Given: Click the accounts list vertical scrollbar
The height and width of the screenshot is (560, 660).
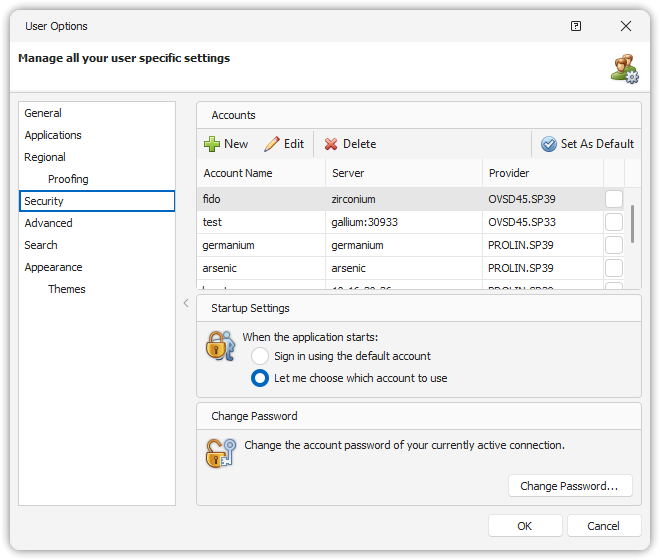Looking at the screenshot, I should tap(634, 225).
